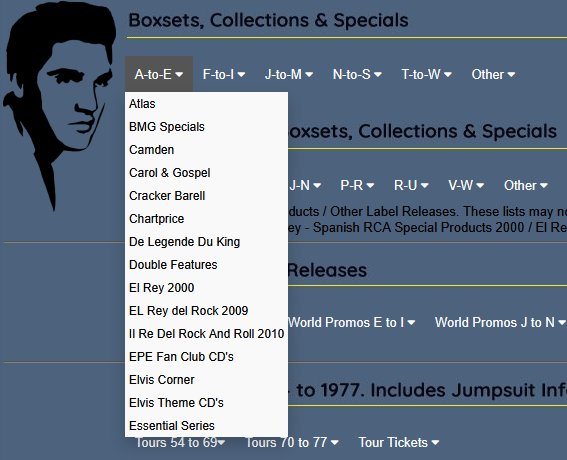Open the J-to-M dropdown
This screenshot has width=567, height=460.
[x=289, y=74]
